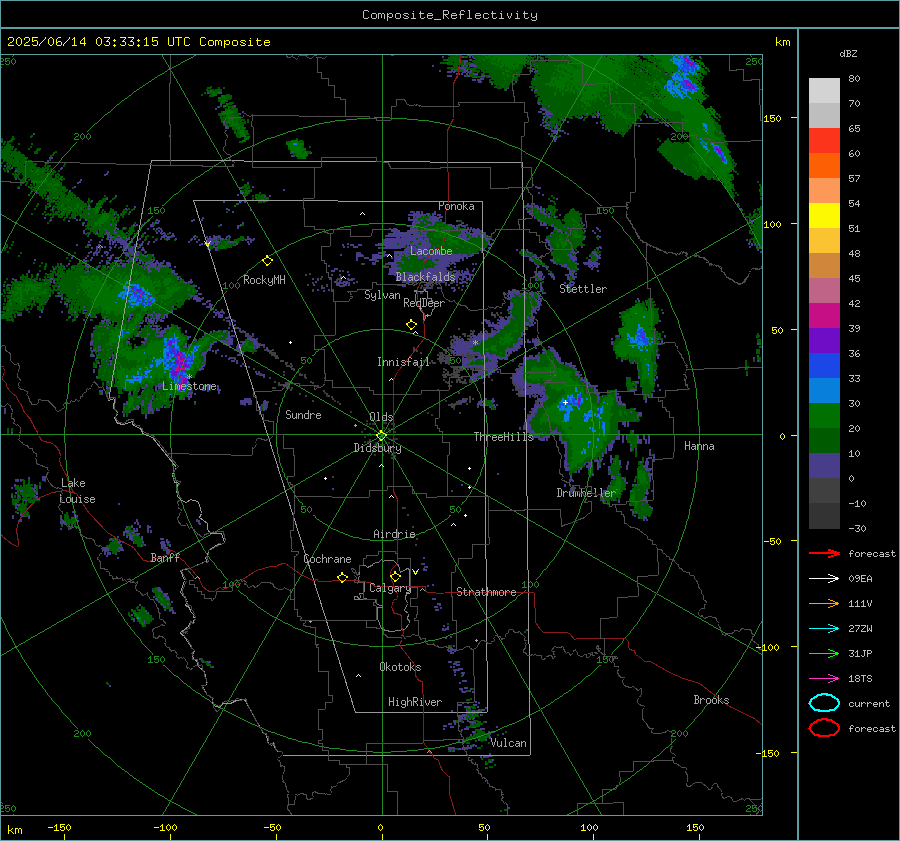900x841 pixels.
Task: Click the Sylvan label
Action: coord(382,295)
